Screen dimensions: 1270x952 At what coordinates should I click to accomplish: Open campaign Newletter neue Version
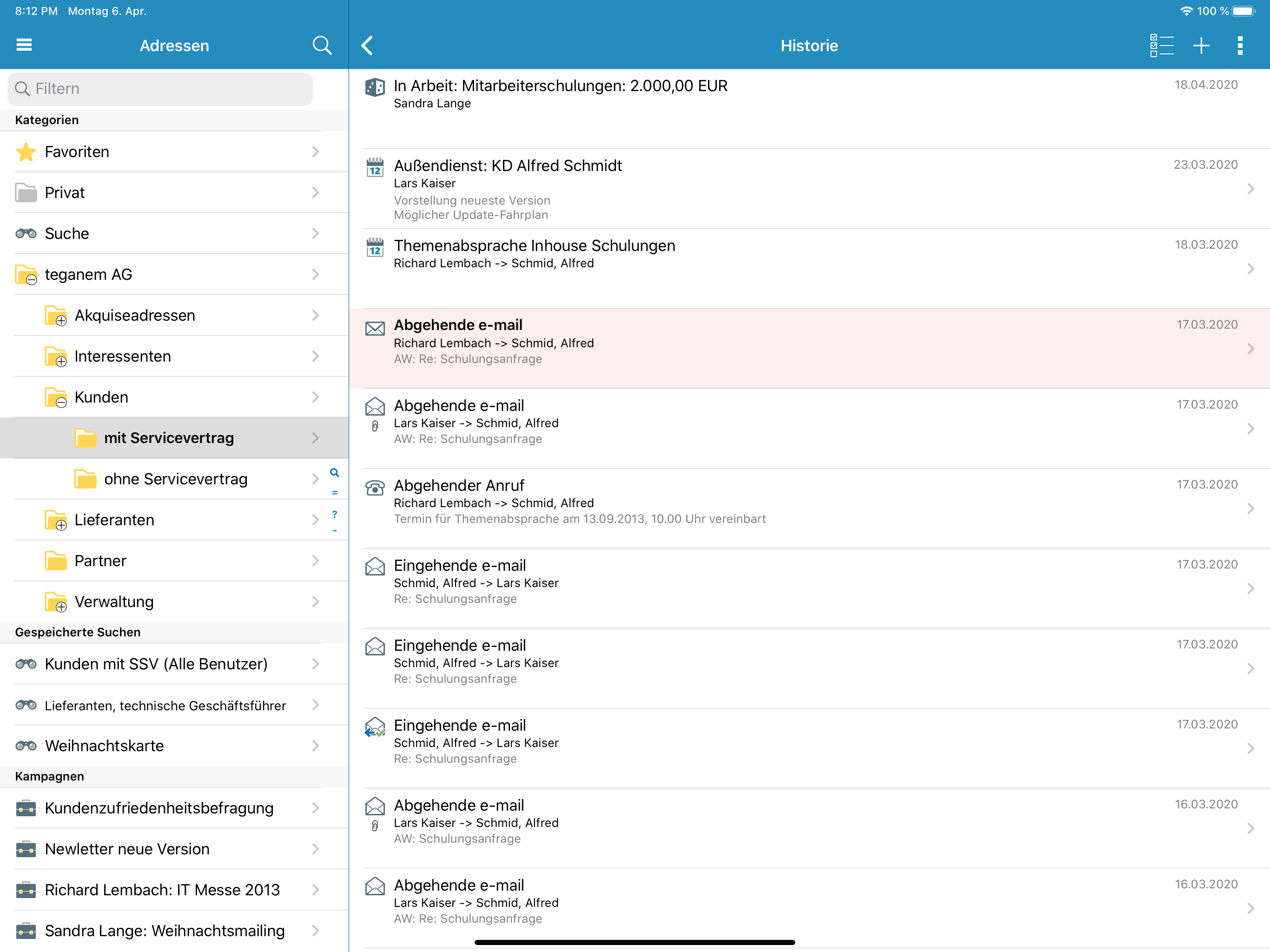click(x=174, y=849)
